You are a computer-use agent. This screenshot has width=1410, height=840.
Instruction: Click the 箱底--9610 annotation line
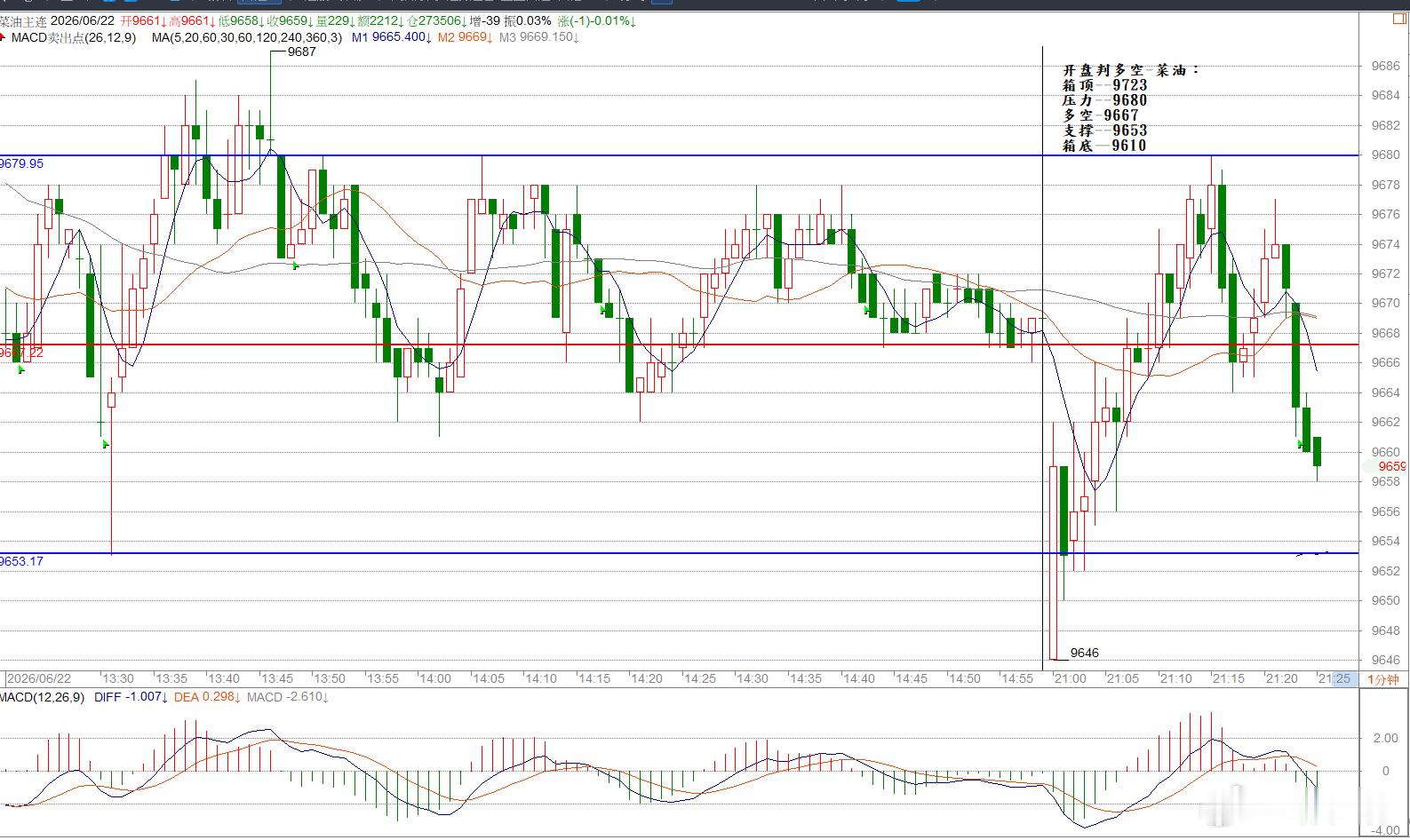[1104, 146]
